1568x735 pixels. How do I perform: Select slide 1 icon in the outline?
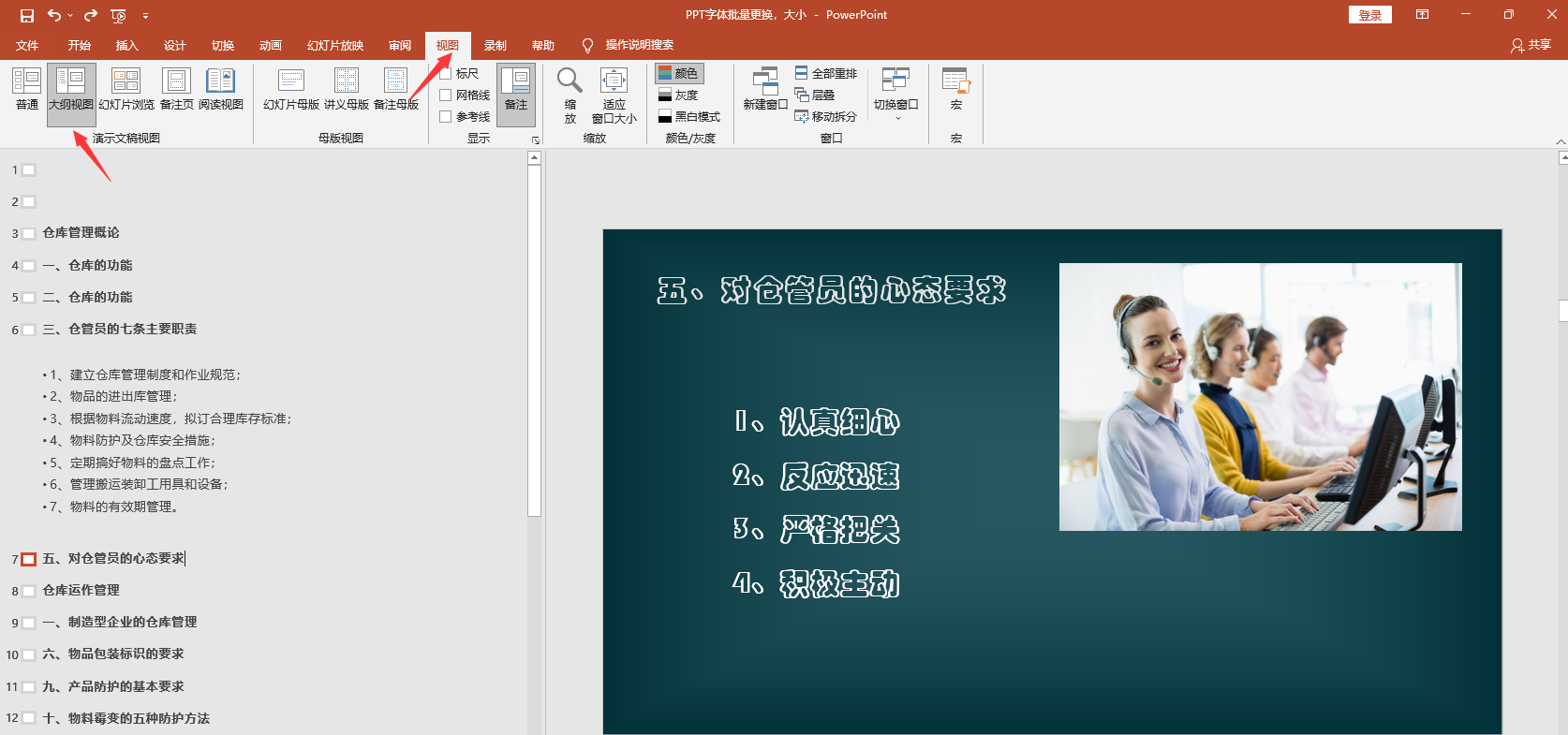[29, 170]
